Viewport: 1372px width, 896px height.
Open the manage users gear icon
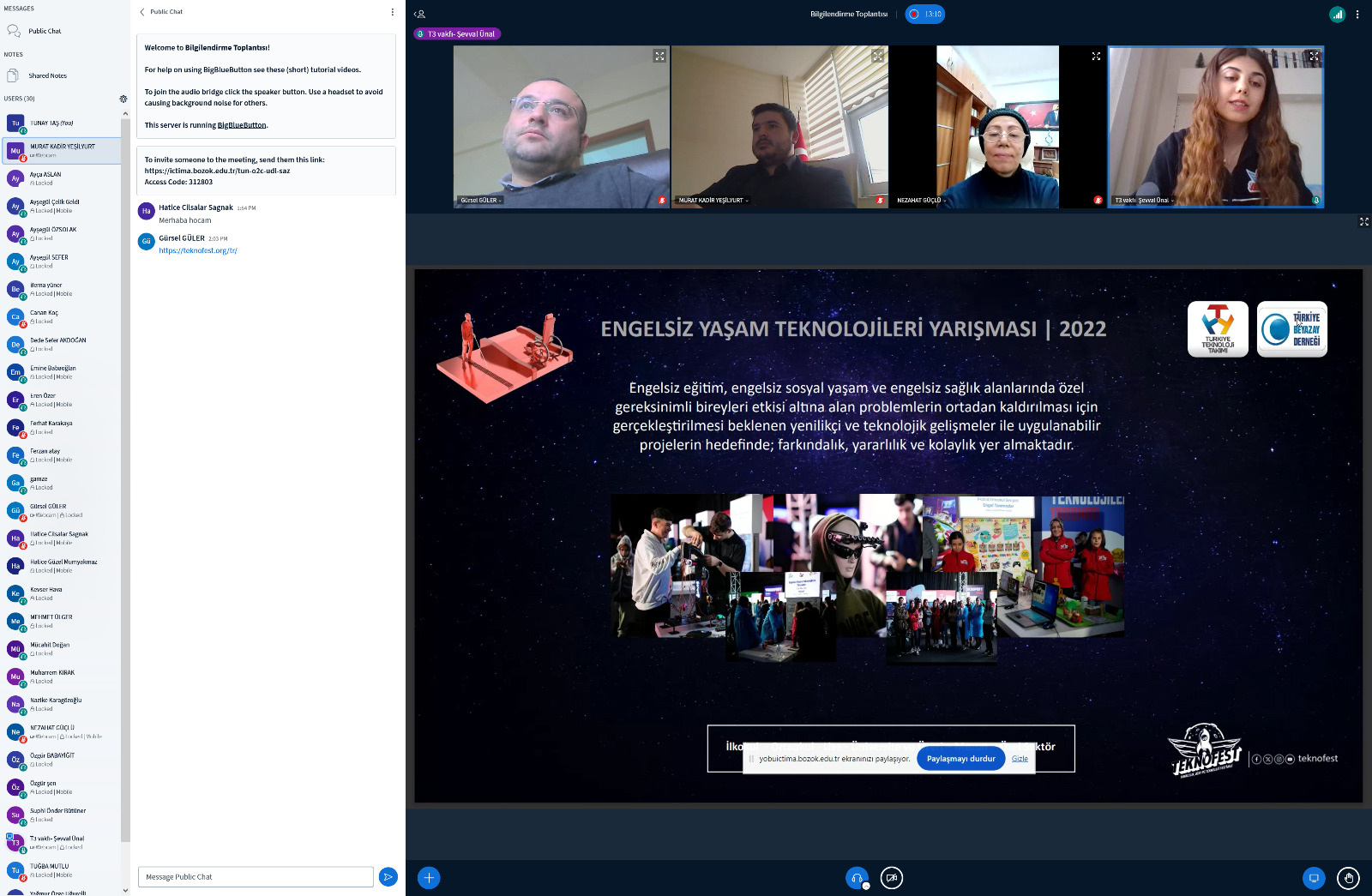pyautogui.click(x=123, y=99)
